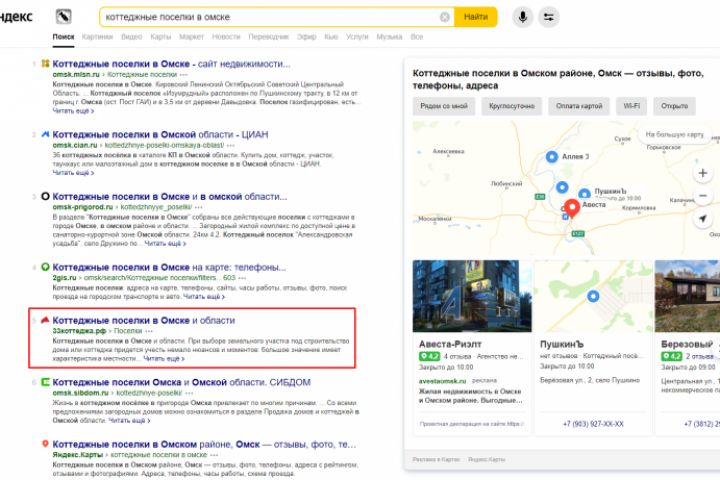Image resolution: width=720 pixels, height=480 pixels.
Task: Open the СИБДОМ result title link
Action: [x=181, y=382]
